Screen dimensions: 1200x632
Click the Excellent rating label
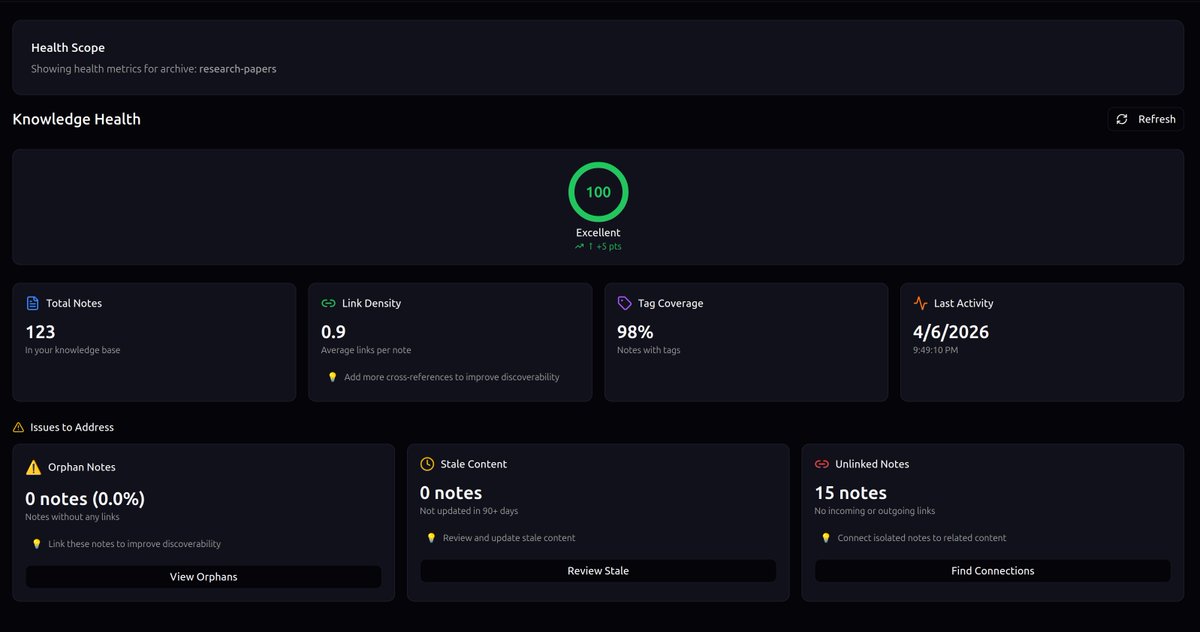pyautogui.click(x=598, y=232)
